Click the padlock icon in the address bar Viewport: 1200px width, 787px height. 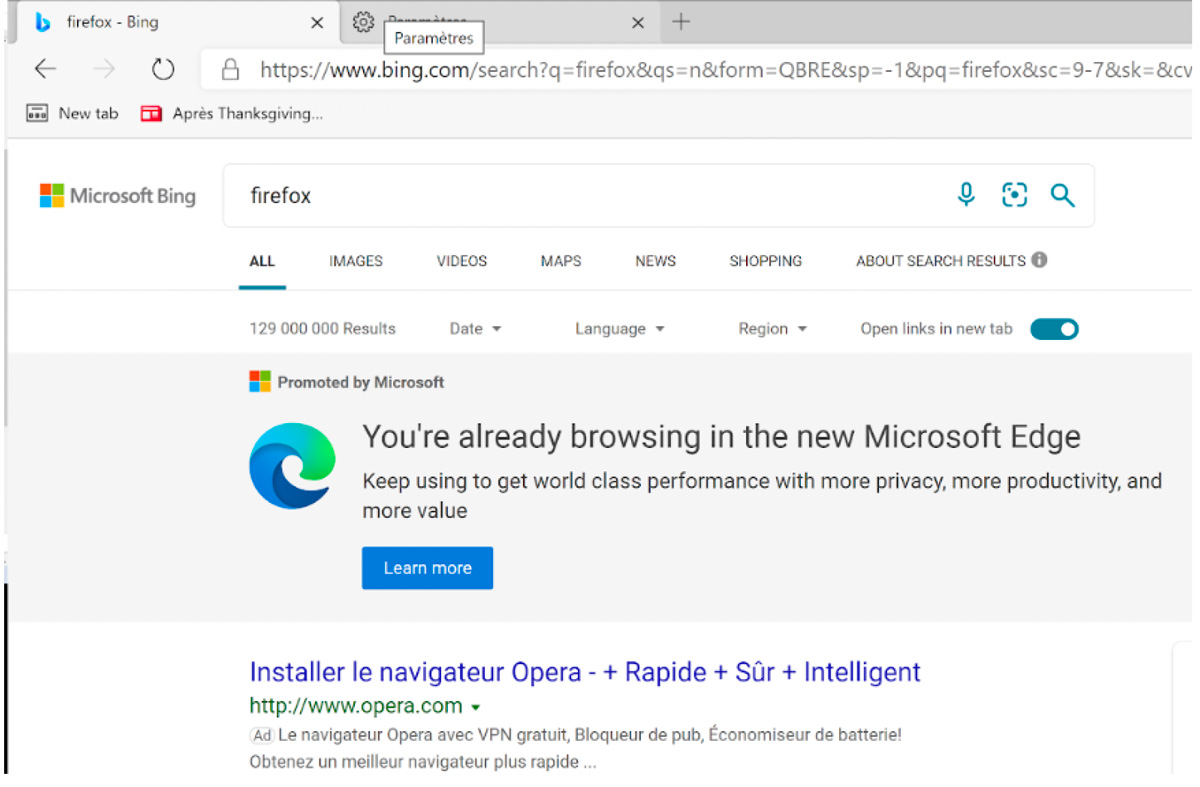230,69
